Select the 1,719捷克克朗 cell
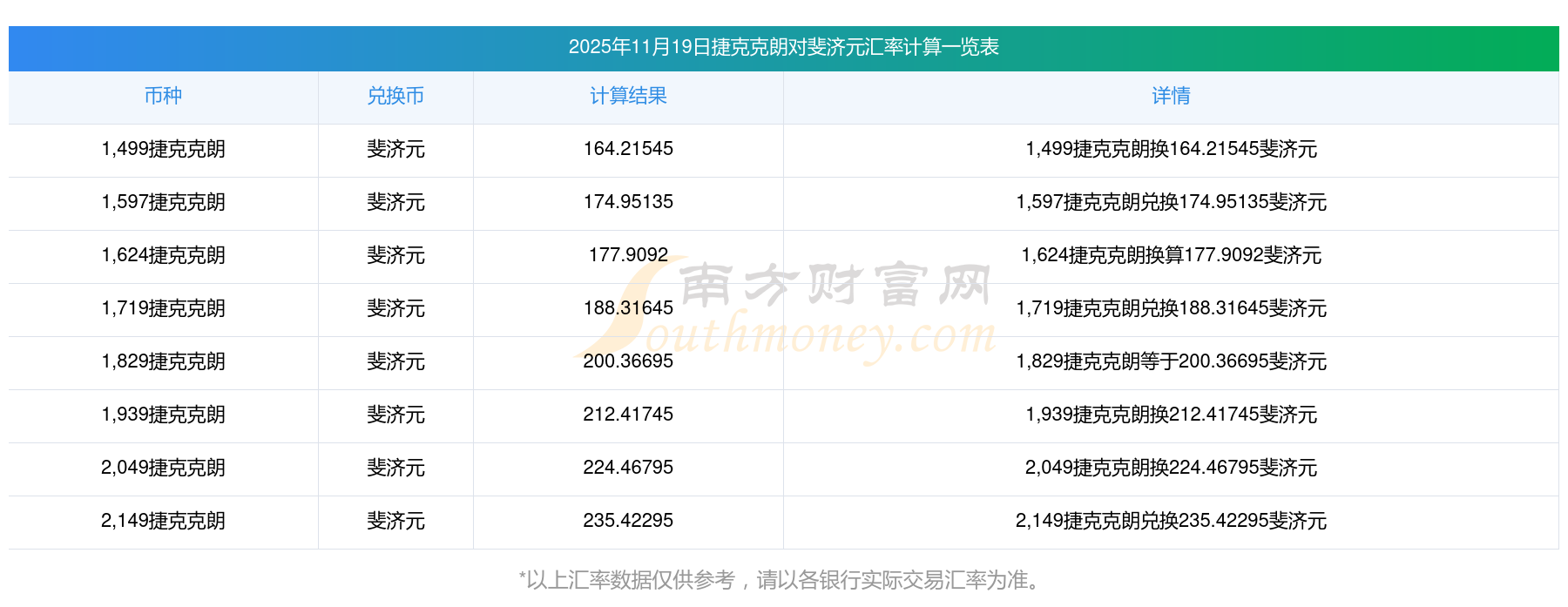Image resolution: width=1568 pixels, height=607 pixels. (163, 308)
